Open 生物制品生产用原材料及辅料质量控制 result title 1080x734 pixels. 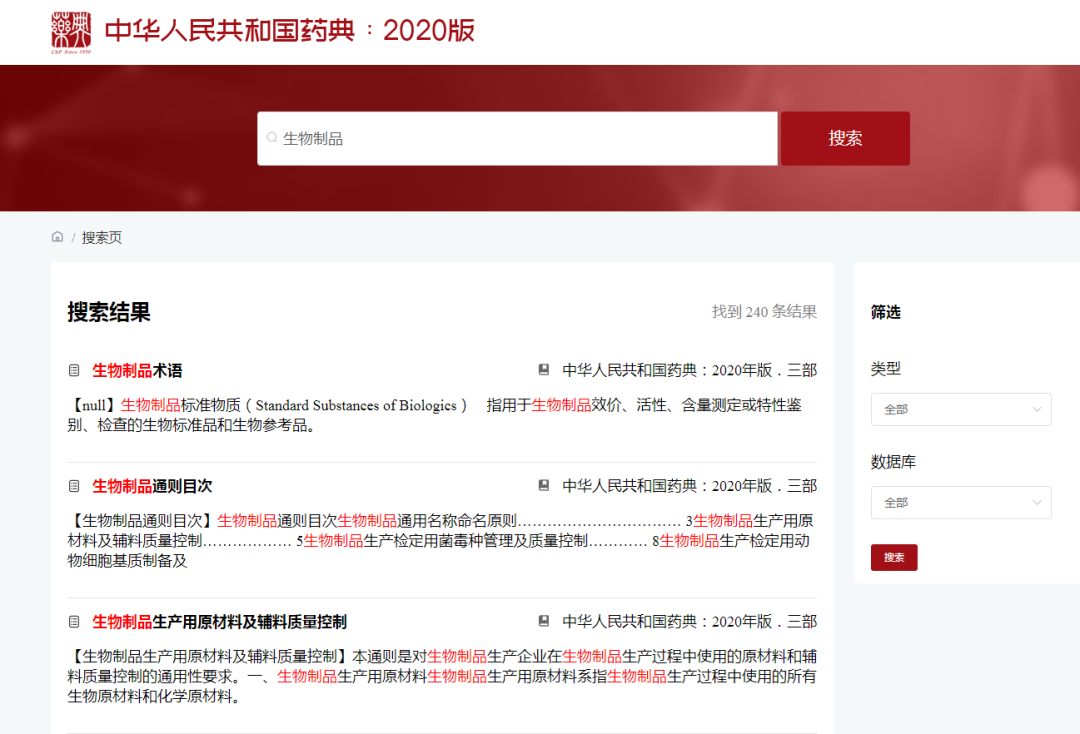[219, 622]
